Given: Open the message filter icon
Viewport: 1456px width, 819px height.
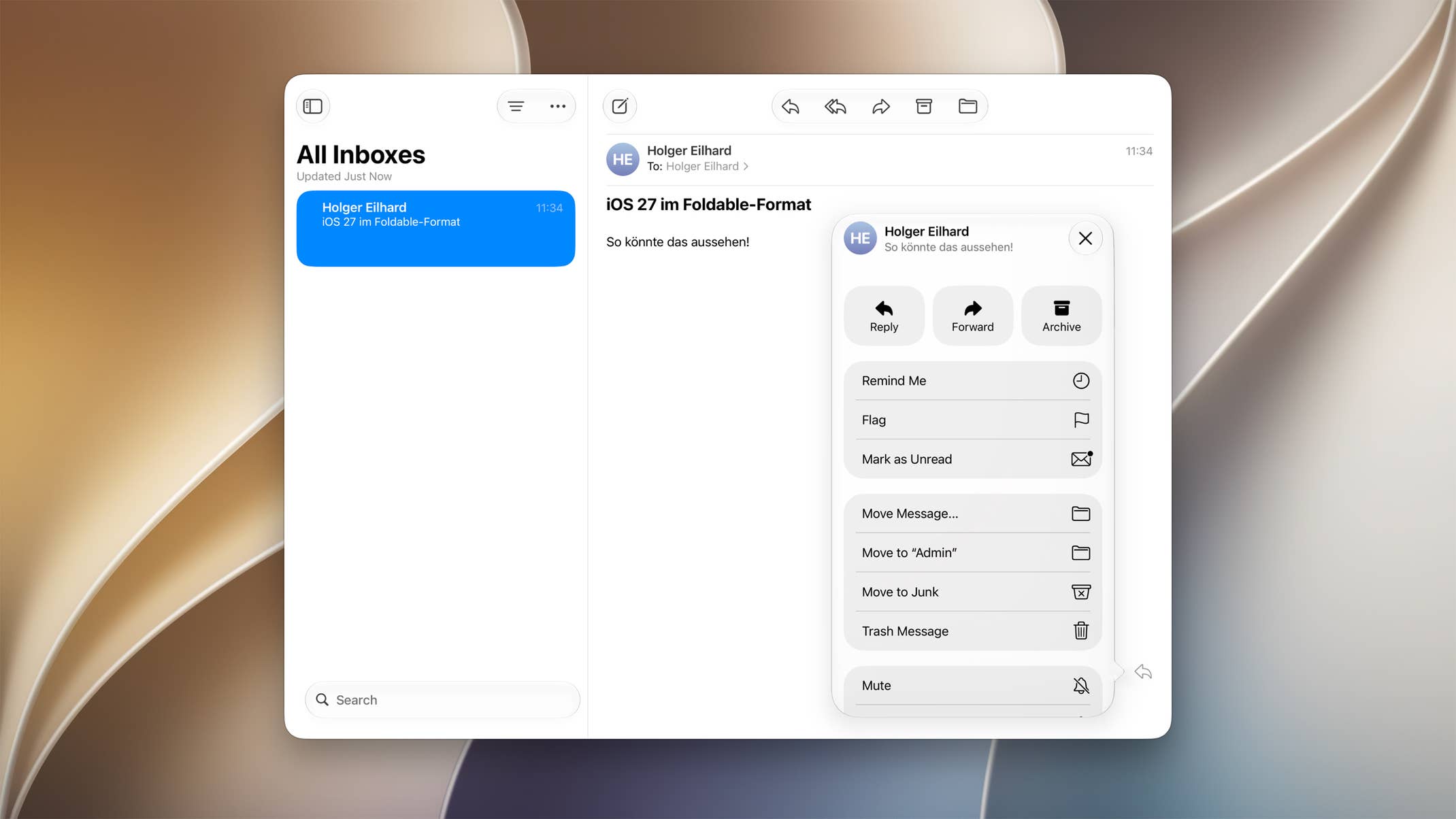Looking at the screenshot, I should tap(516, 106).
